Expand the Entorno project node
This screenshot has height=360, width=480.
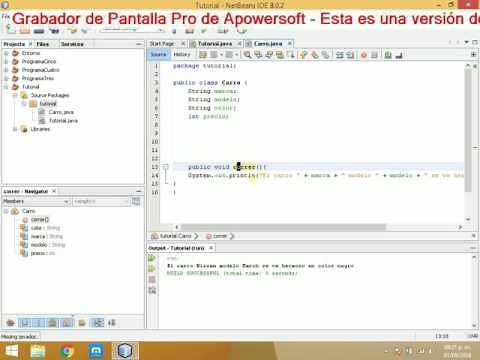pyautogui.click(x=6, y=53)
